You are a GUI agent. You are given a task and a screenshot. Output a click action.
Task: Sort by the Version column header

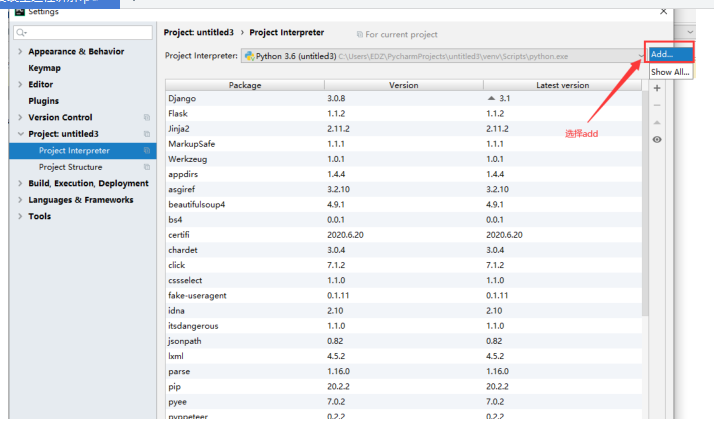click(x=403, y=85)
